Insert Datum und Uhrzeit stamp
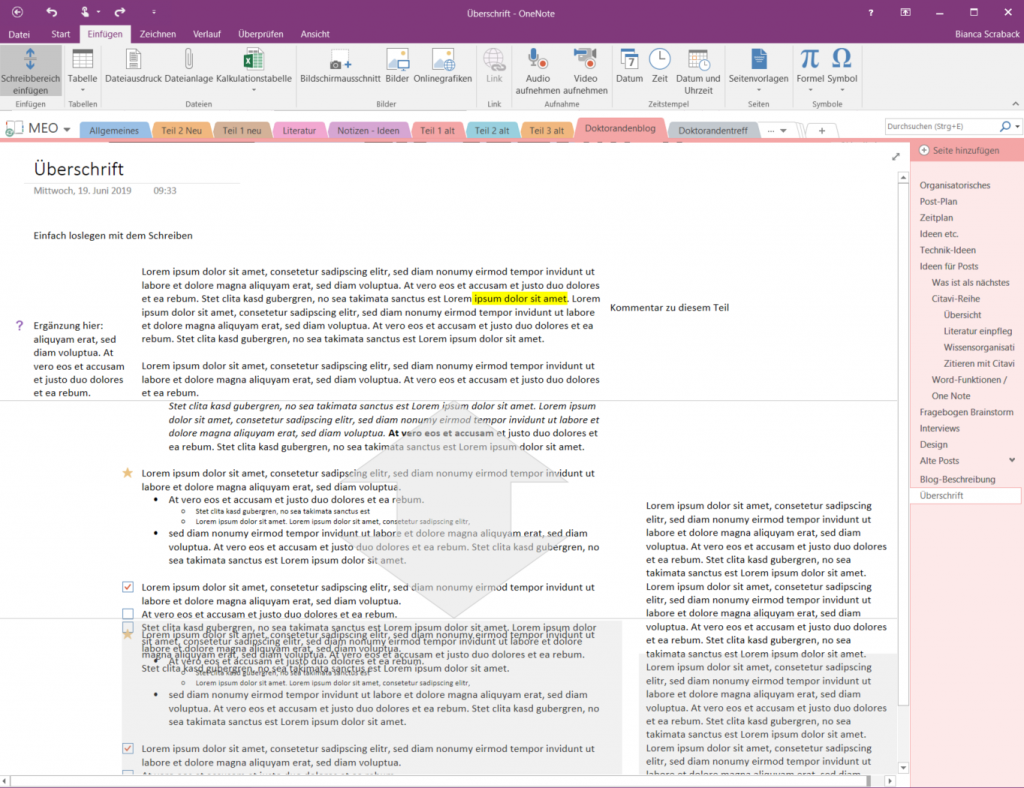The width and height of the screenshot is (1024, 788). [701, 65]
